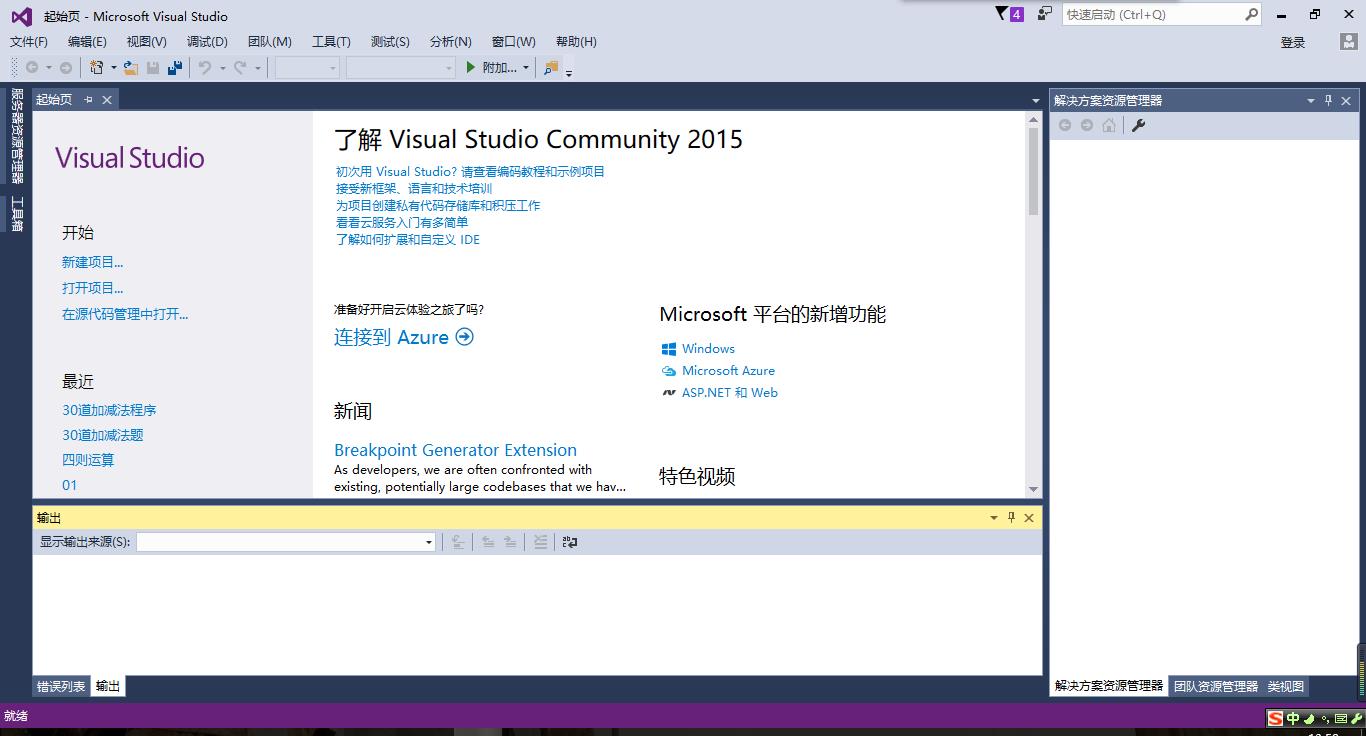Screen dimensions: 1366x736
Task: Click the Start Page vertical scrollbar thumb
Action: (x=1034, y=171)
